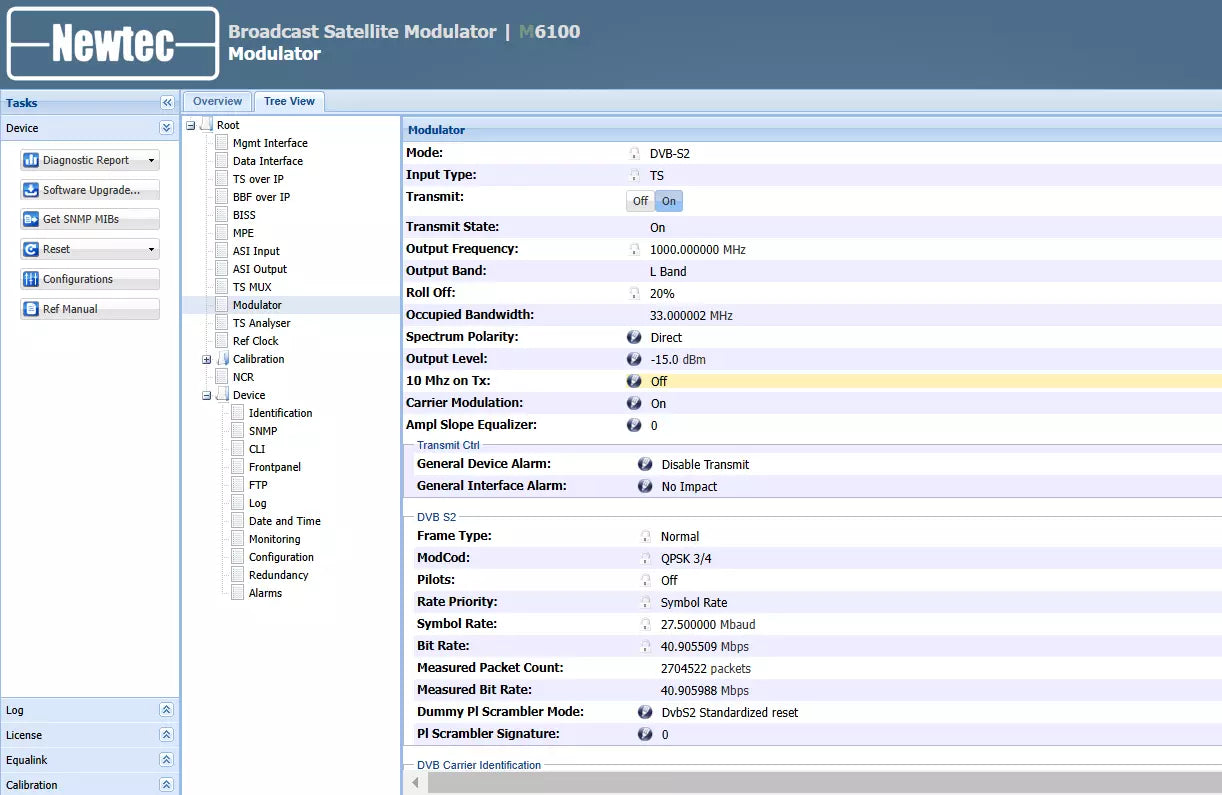The height and width of the screenshot is (795, 1222).
Task: Click edit icon beside Spectrum Polarity value
Action: (634, 337)
